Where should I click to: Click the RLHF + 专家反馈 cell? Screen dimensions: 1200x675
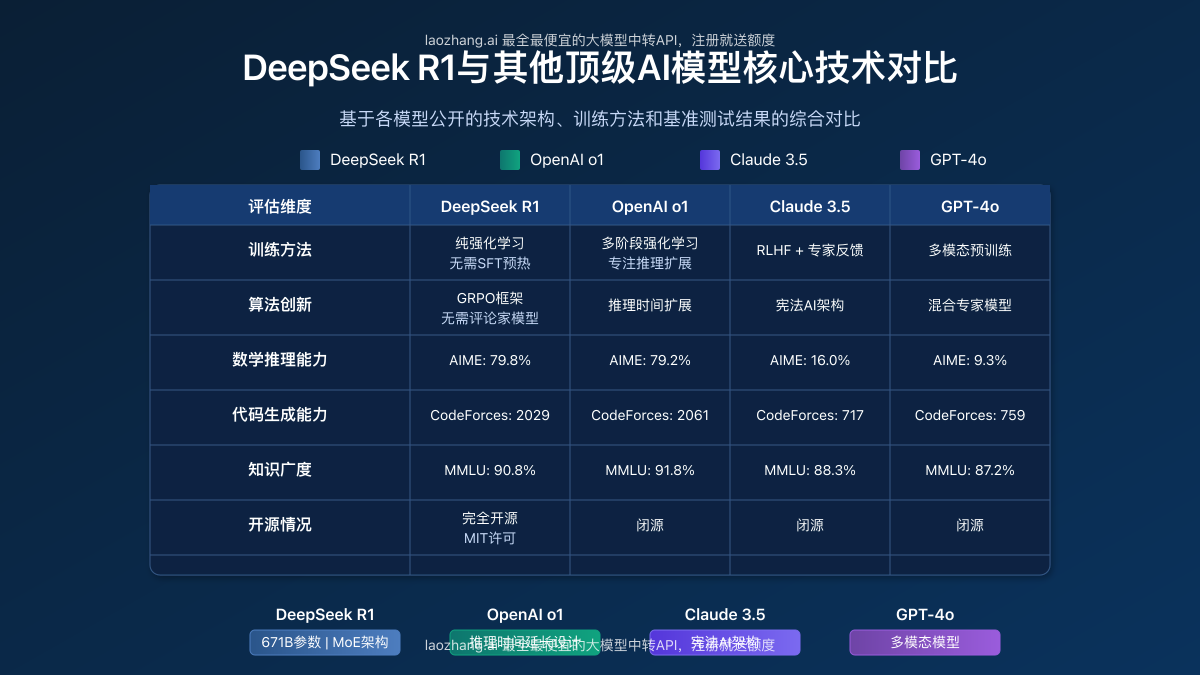pyautogui.click(x=810, y=250)
